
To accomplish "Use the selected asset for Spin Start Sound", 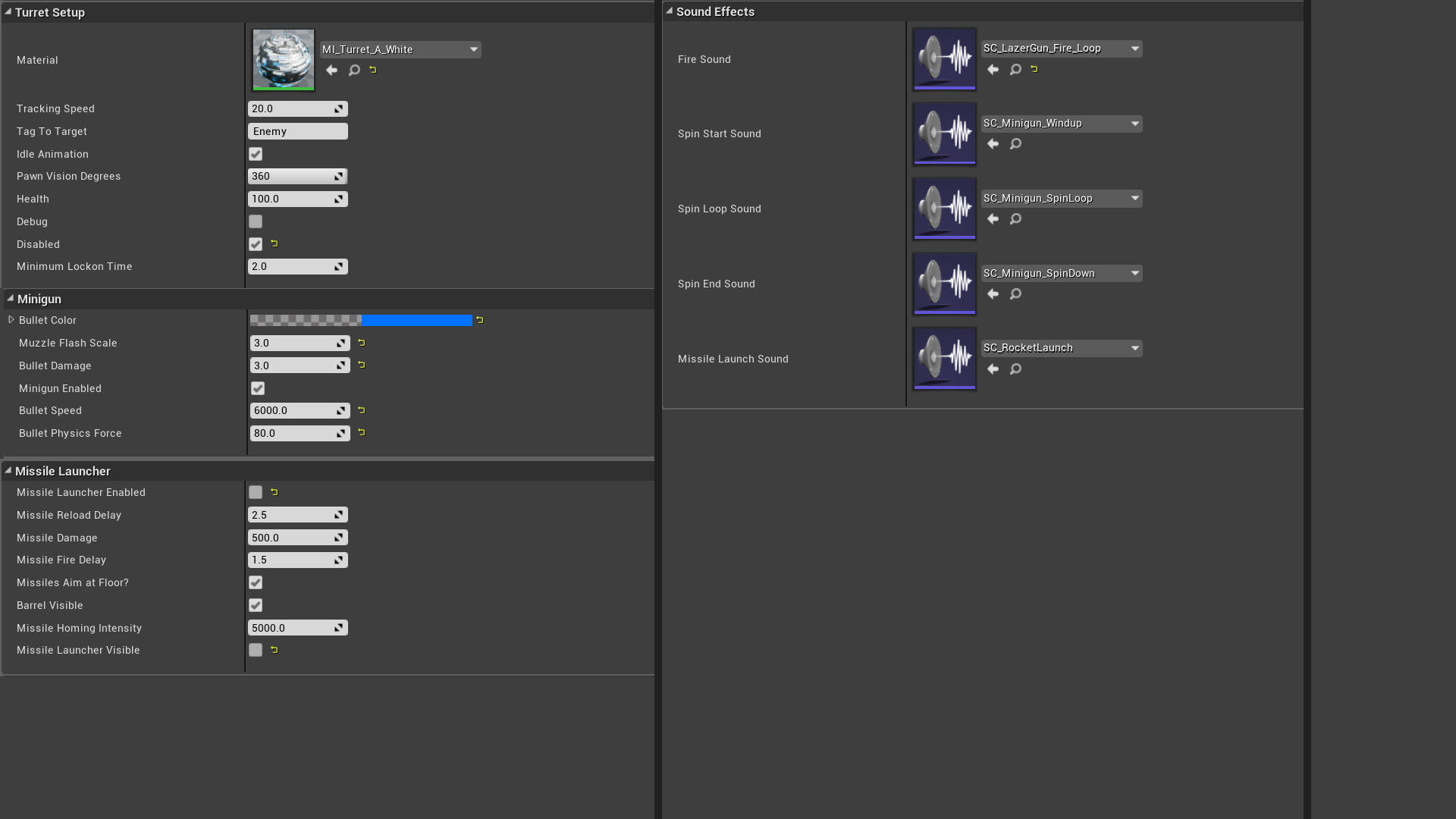I will pyautogui.click(x=993, y=143).
